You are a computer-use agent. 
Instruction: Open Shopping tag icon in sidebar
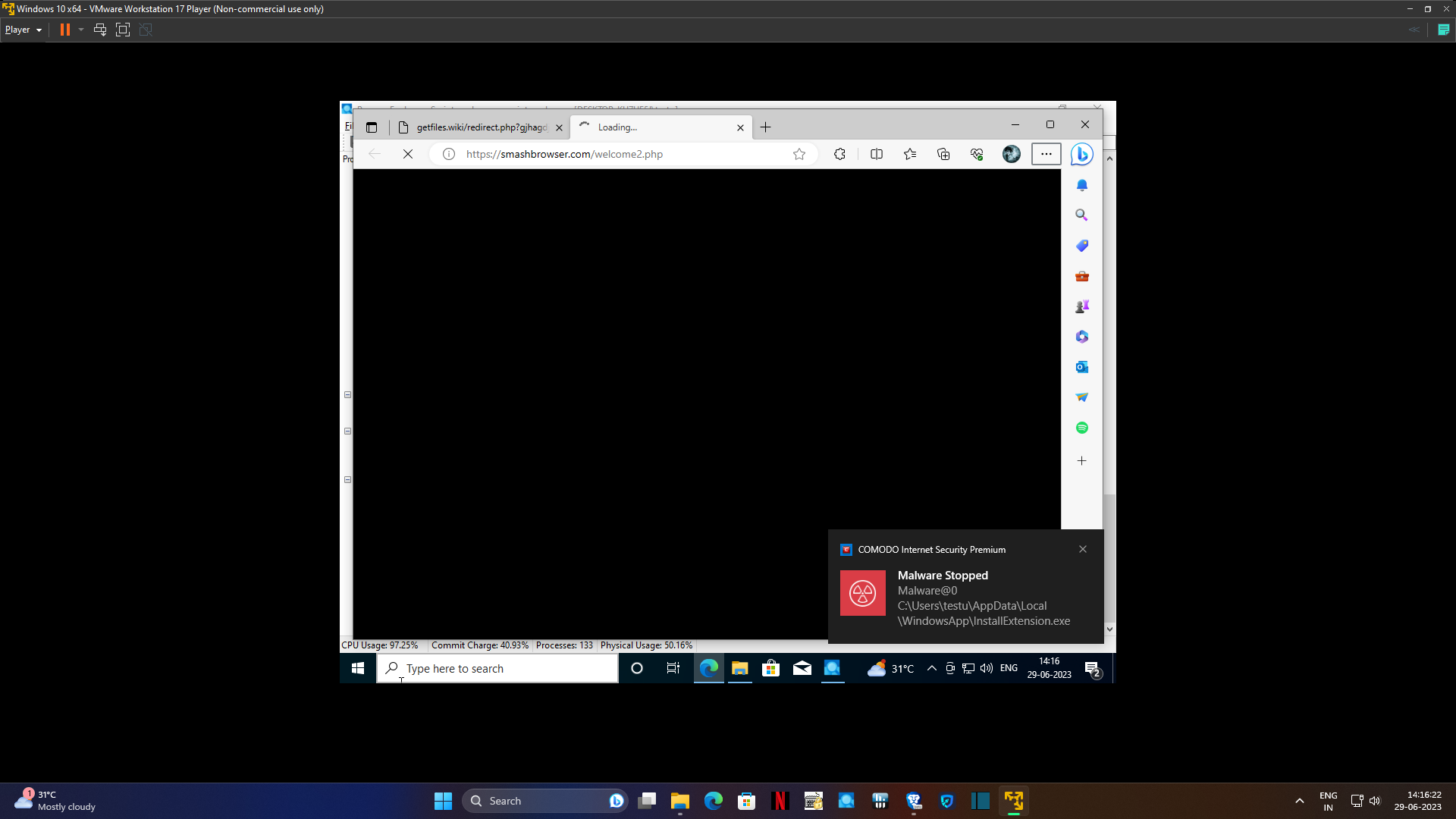pyautogui.click(x=1082, y=246)
